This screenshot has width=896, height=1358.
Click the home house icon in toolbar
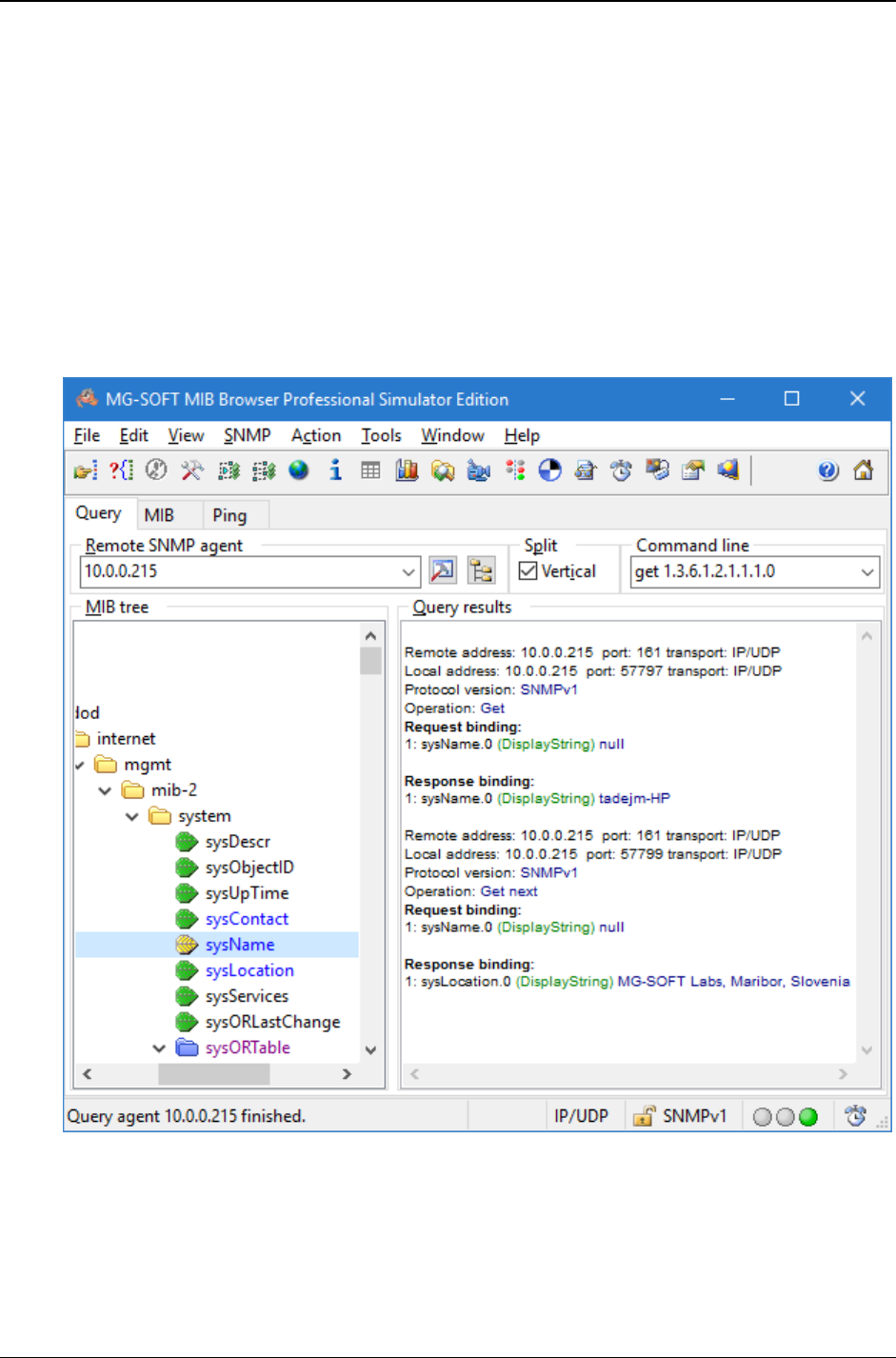coord(864,470)
